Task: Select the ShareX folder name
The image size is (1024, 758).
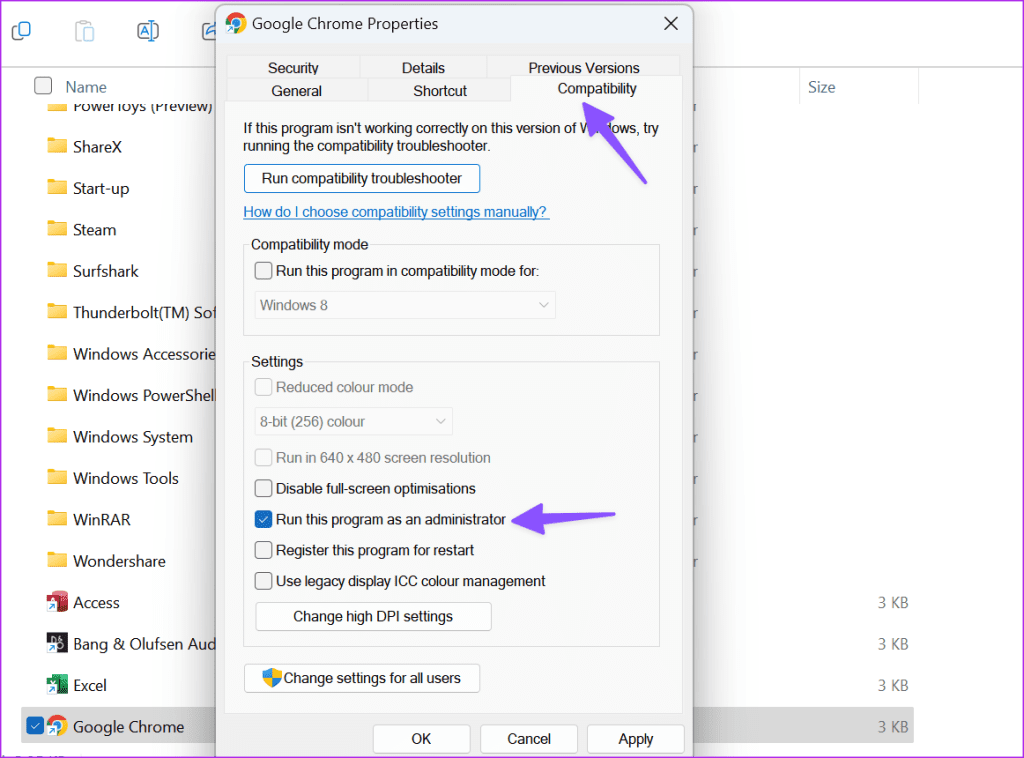Action: point(97,146)
